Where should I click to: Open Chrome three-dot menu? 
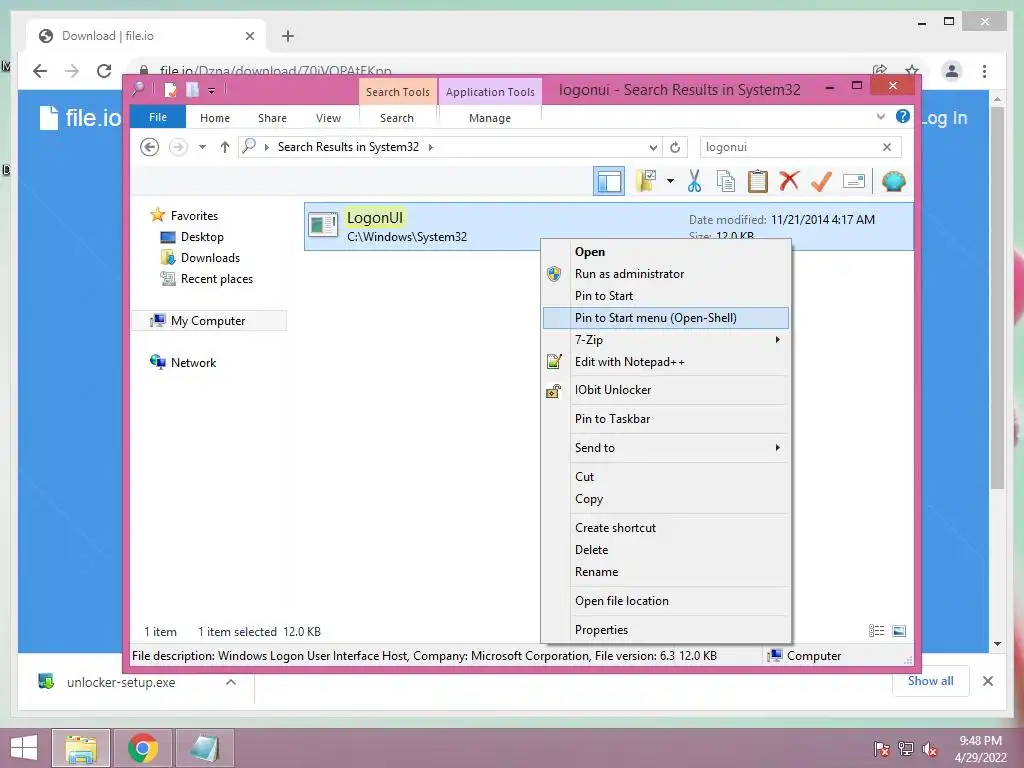click(x=984, y=71)
